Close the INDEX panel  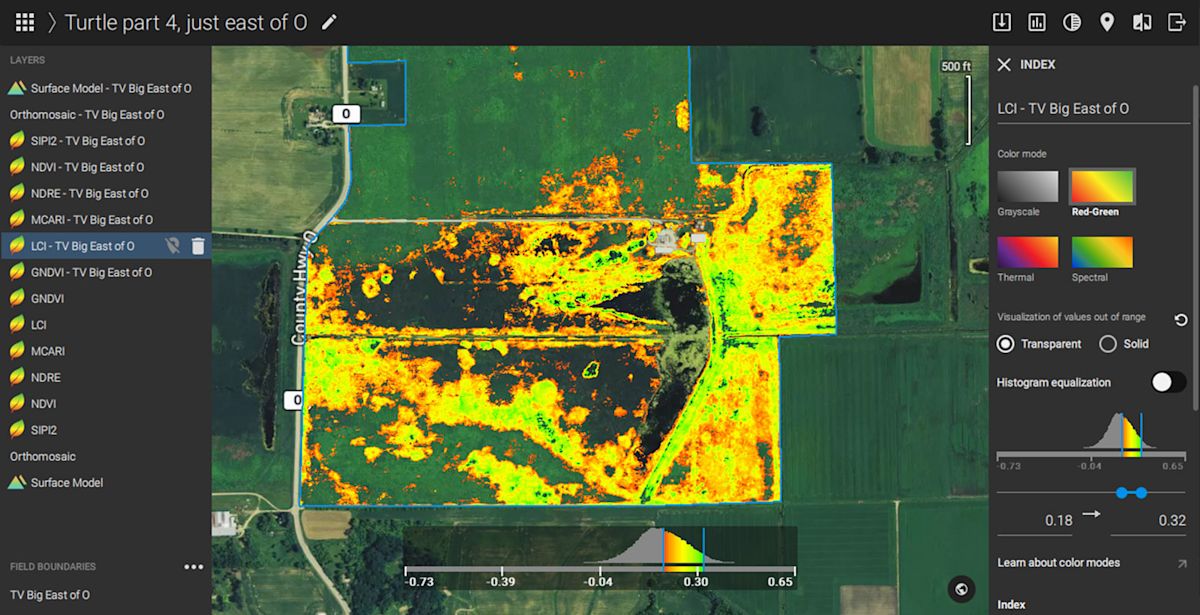click(1004, 64)
